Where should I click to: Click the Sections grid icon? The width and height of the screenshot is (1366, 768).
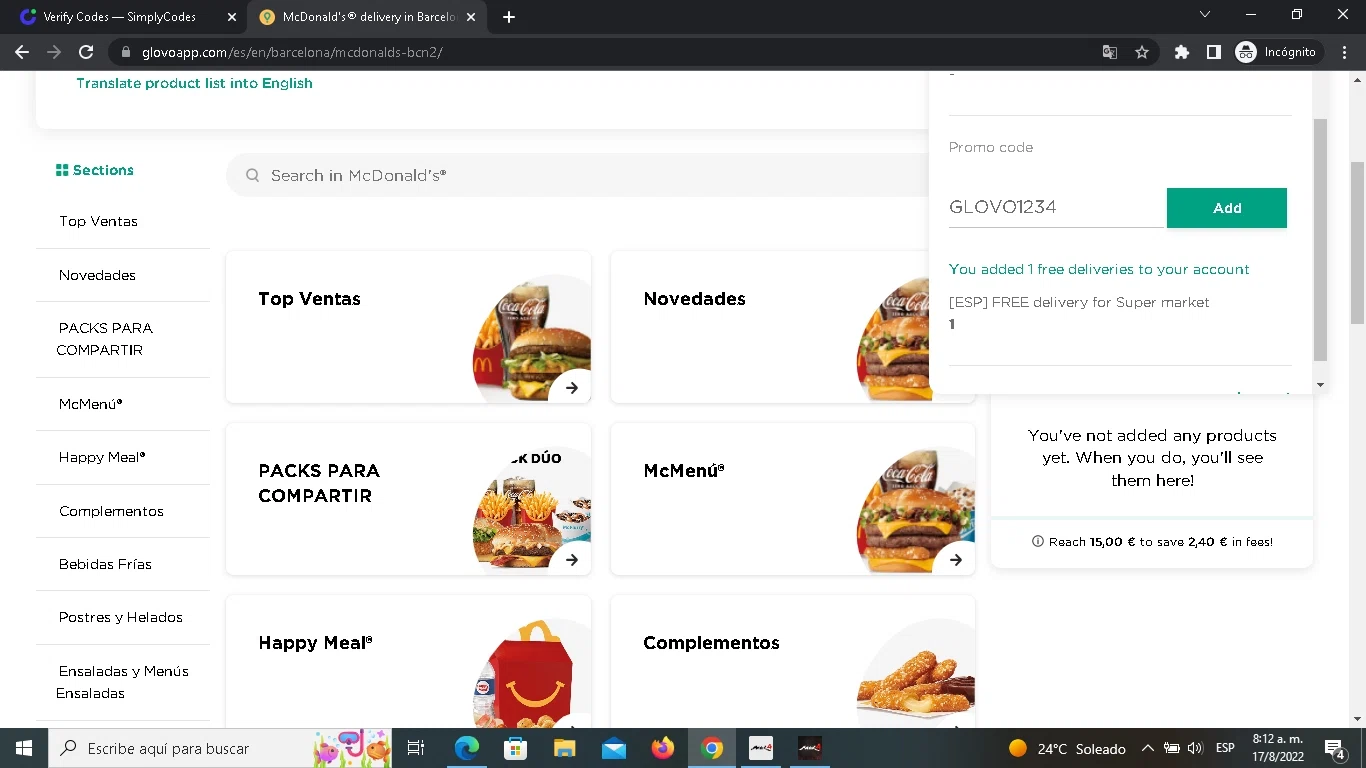tap(62, 170)
